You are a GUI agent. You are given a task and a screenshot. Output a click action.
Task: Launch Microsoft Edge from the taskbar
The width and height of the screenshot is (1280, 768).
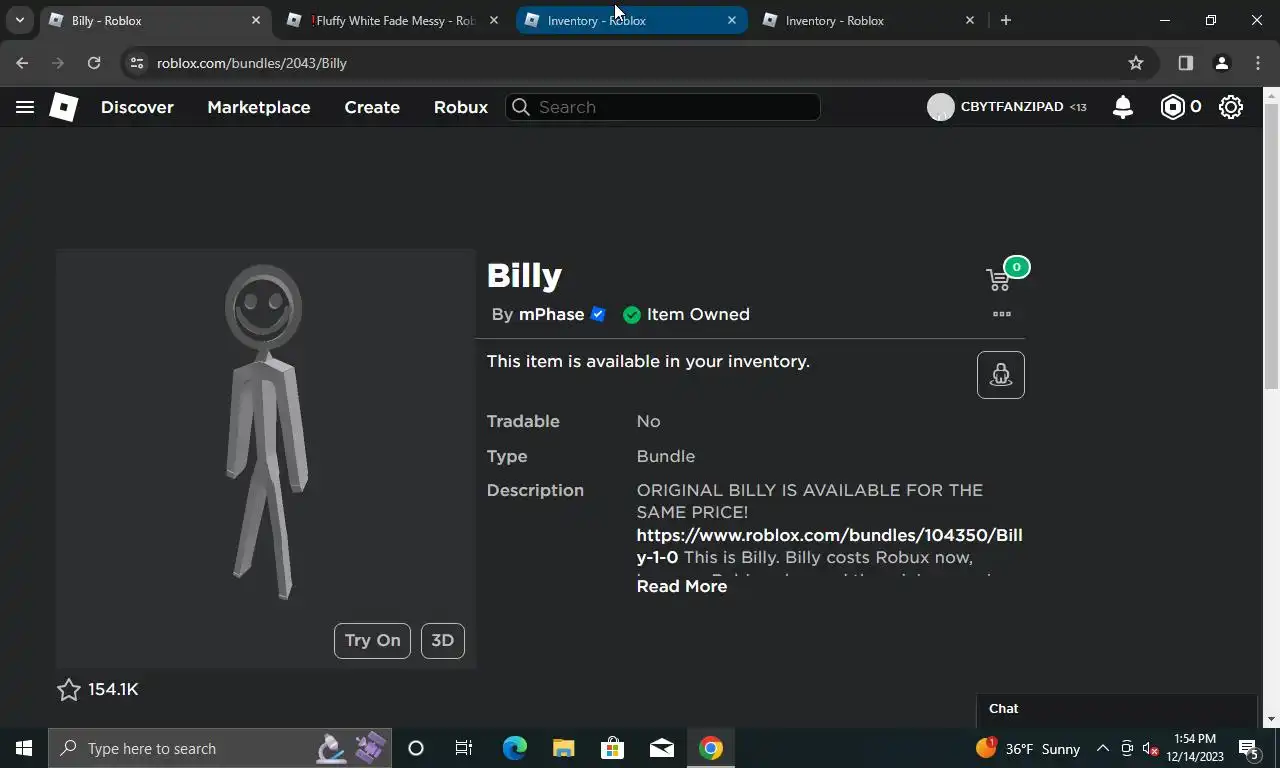(514, 748)
